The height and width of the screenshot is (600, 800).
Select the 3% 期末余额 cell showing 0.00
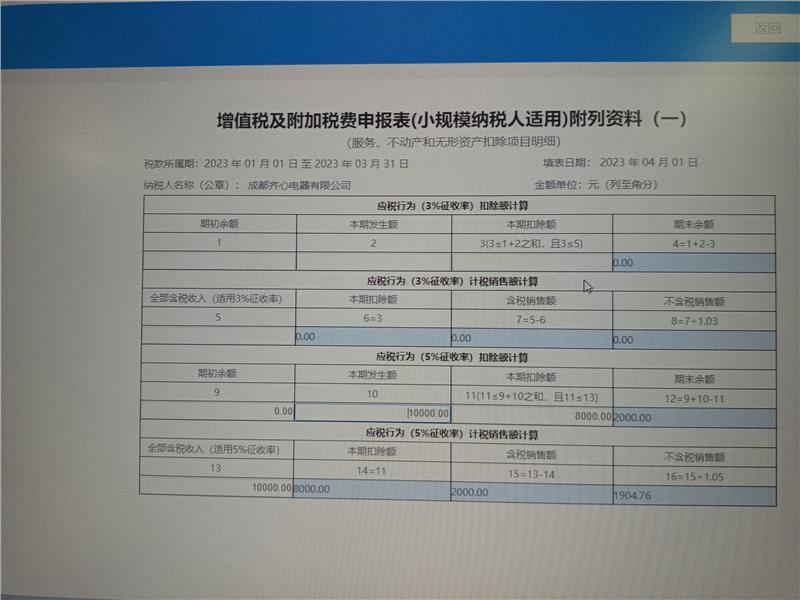693,263
